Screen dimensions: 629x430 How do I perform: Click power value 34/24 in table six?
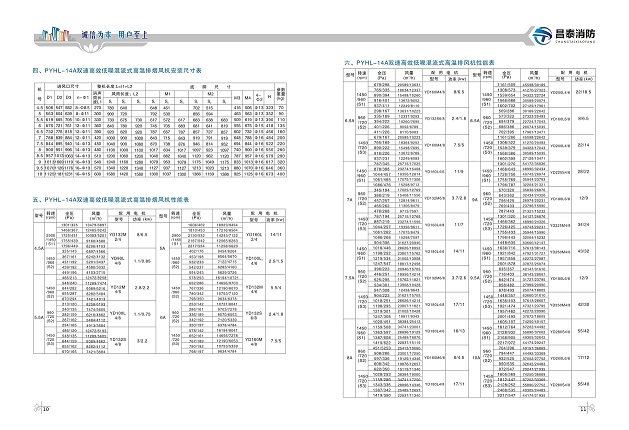tap(583, 225)
